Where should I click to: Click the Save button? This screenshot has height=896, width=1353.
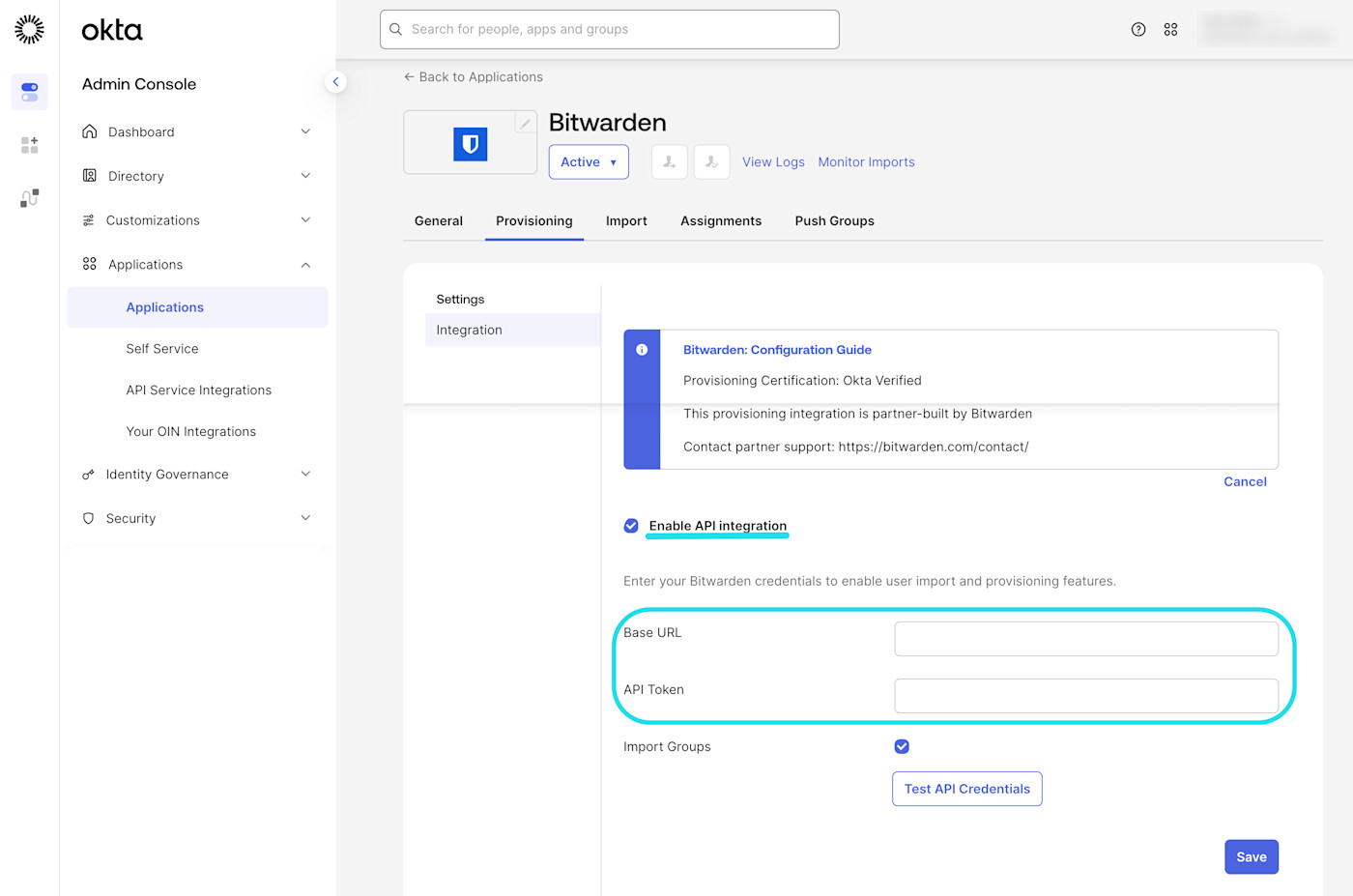point(1252,857)
